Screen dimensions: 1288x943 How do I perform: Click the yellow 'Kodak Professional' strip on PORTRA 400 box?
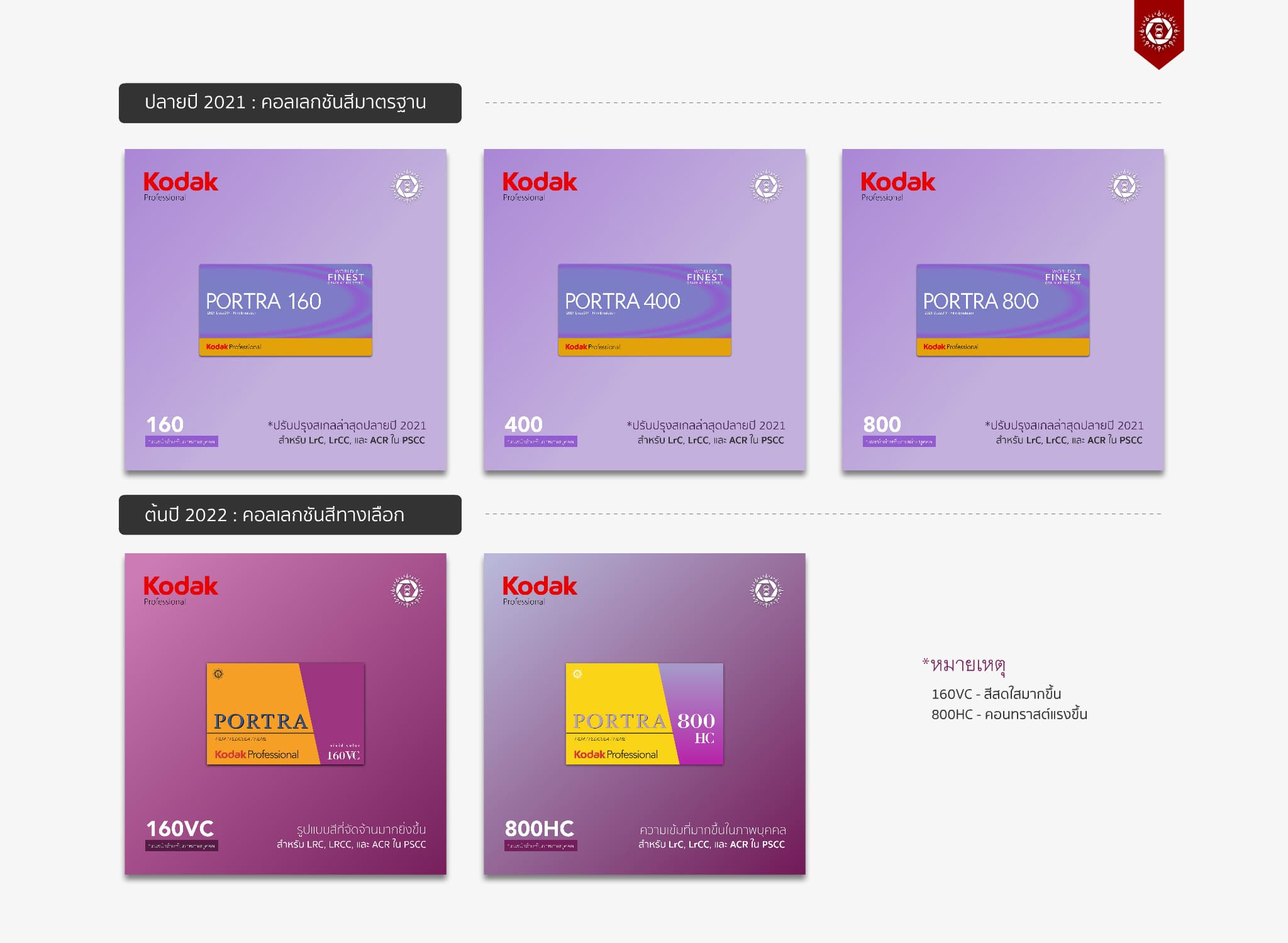[x=645, y=347]
